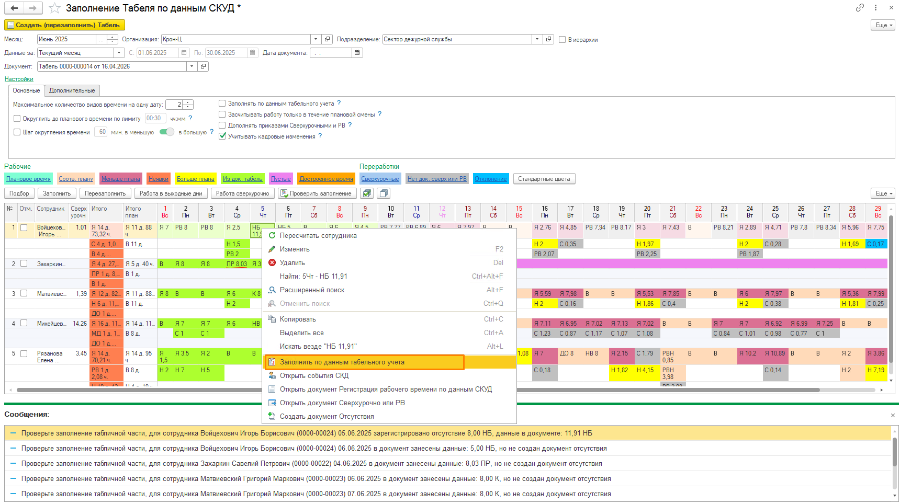The height and width of the screenshot is (504, 900).
Task: Flip the в меньшую / в большую rounding switch
Action: (166, 132)
